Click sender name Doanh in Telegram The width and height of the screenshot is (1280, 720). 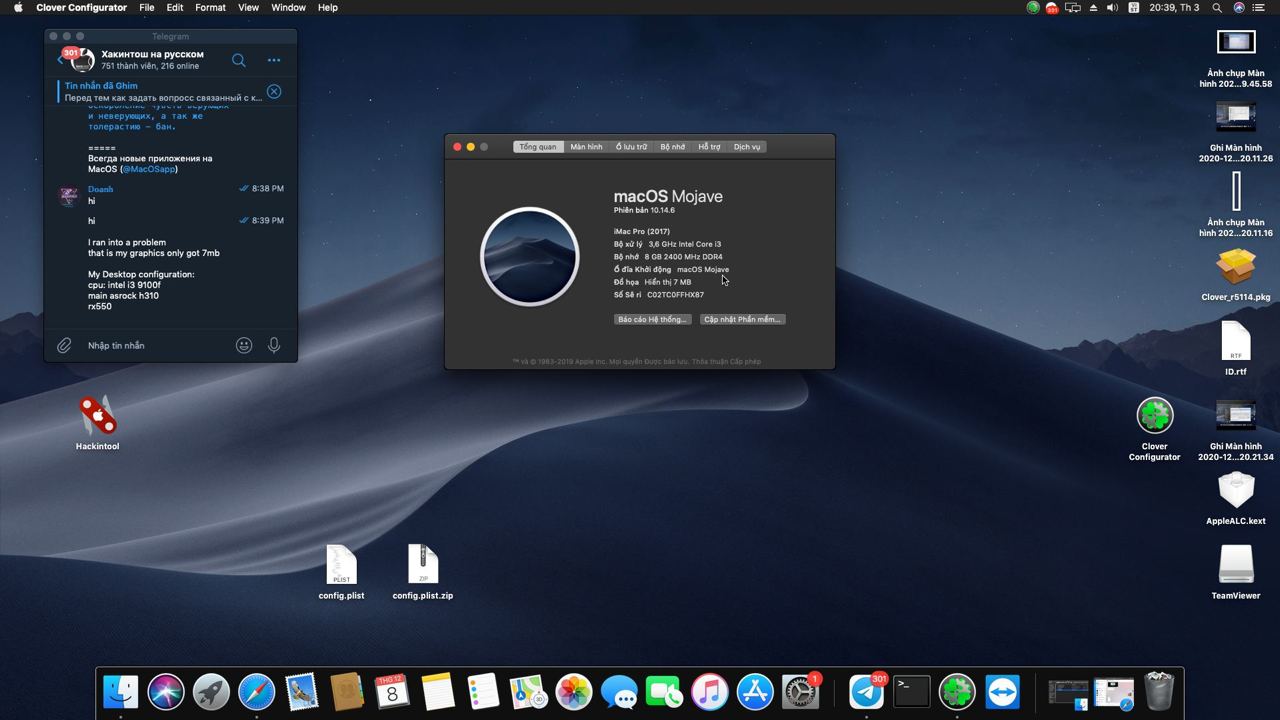[100, 189]
